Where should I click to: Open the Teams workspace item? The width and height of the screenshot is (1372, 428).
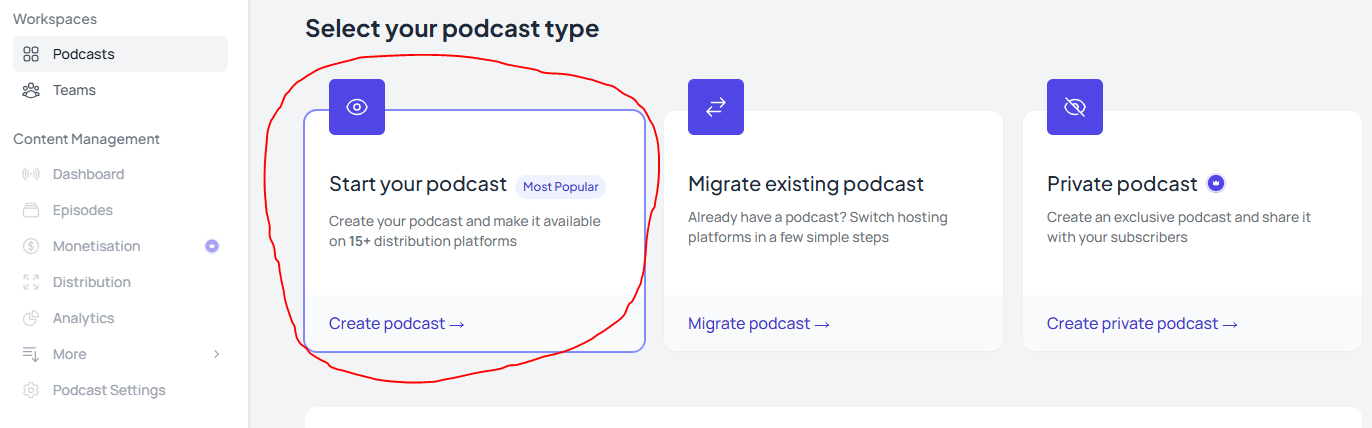click(120, 90)
